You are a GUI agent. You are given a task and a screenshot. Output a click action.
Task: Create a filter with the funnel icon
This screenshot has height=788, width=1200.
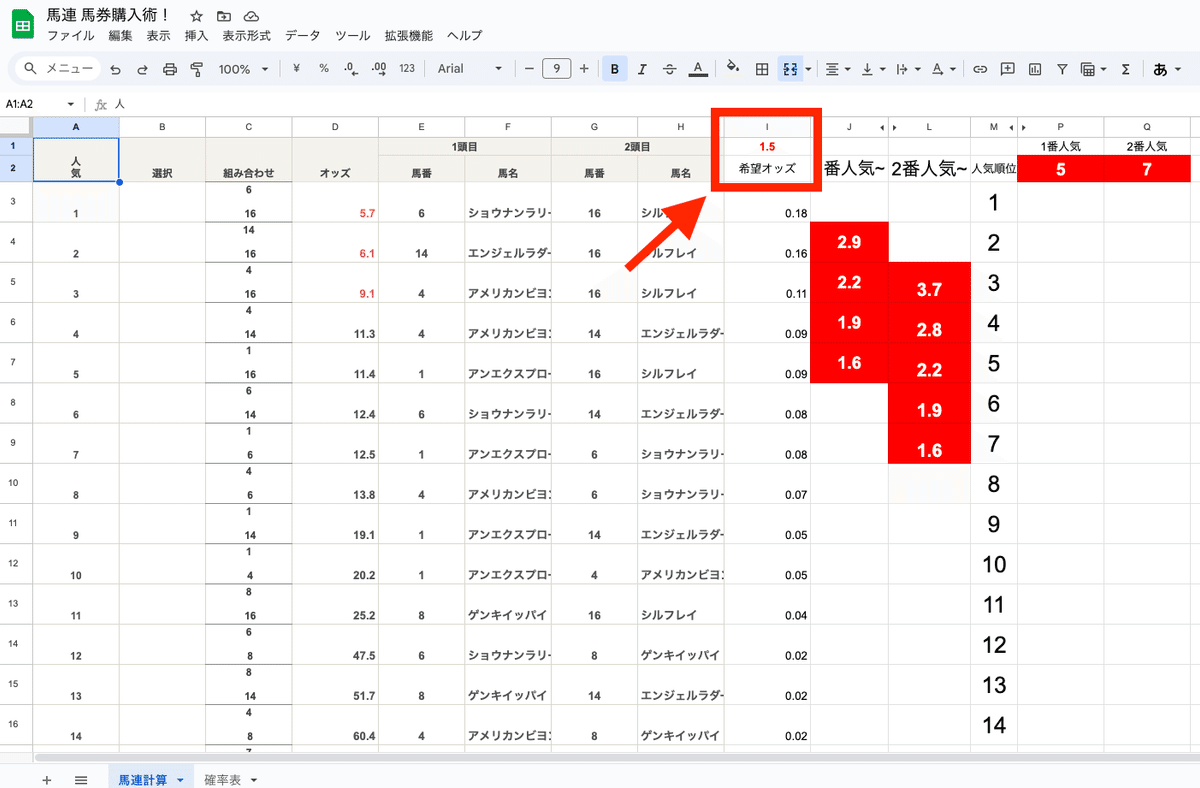1062,69
